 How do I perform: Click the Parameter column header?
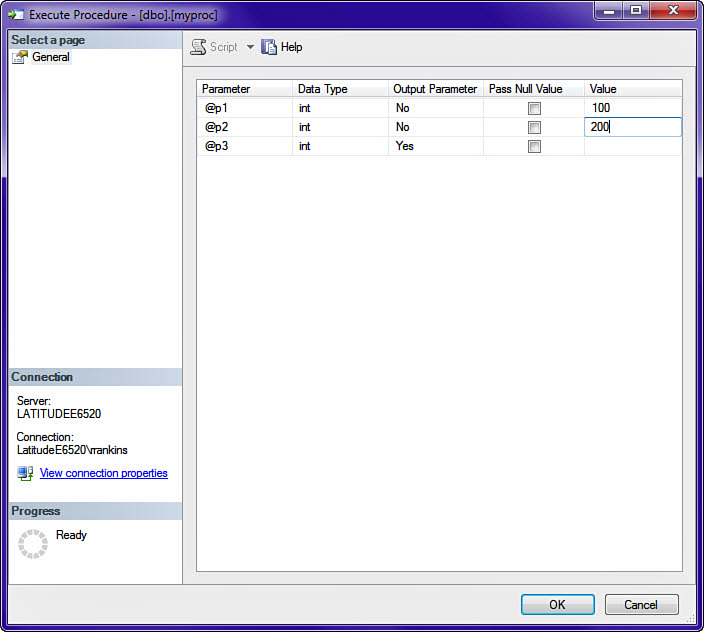point(226,89)
